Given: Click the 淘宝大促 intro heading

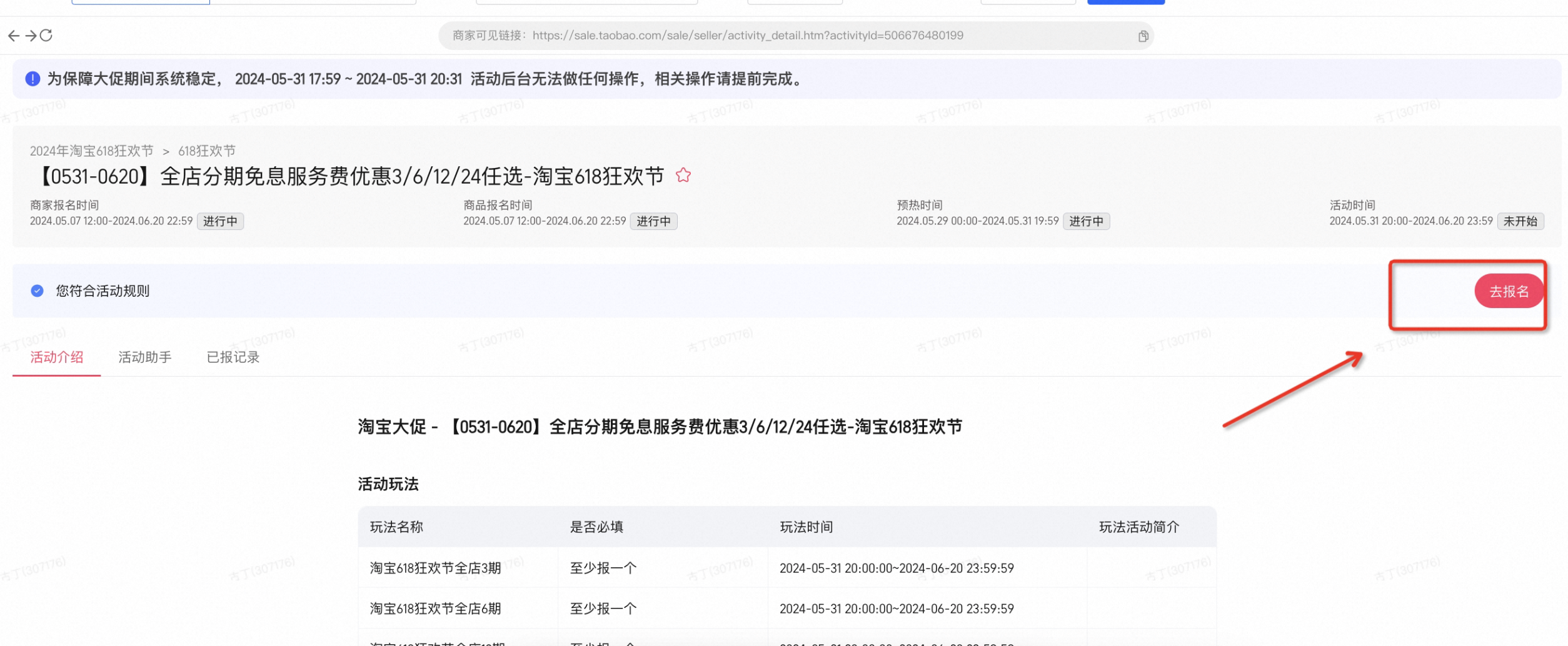Looking at the screenshot, I should coord(660,427).
